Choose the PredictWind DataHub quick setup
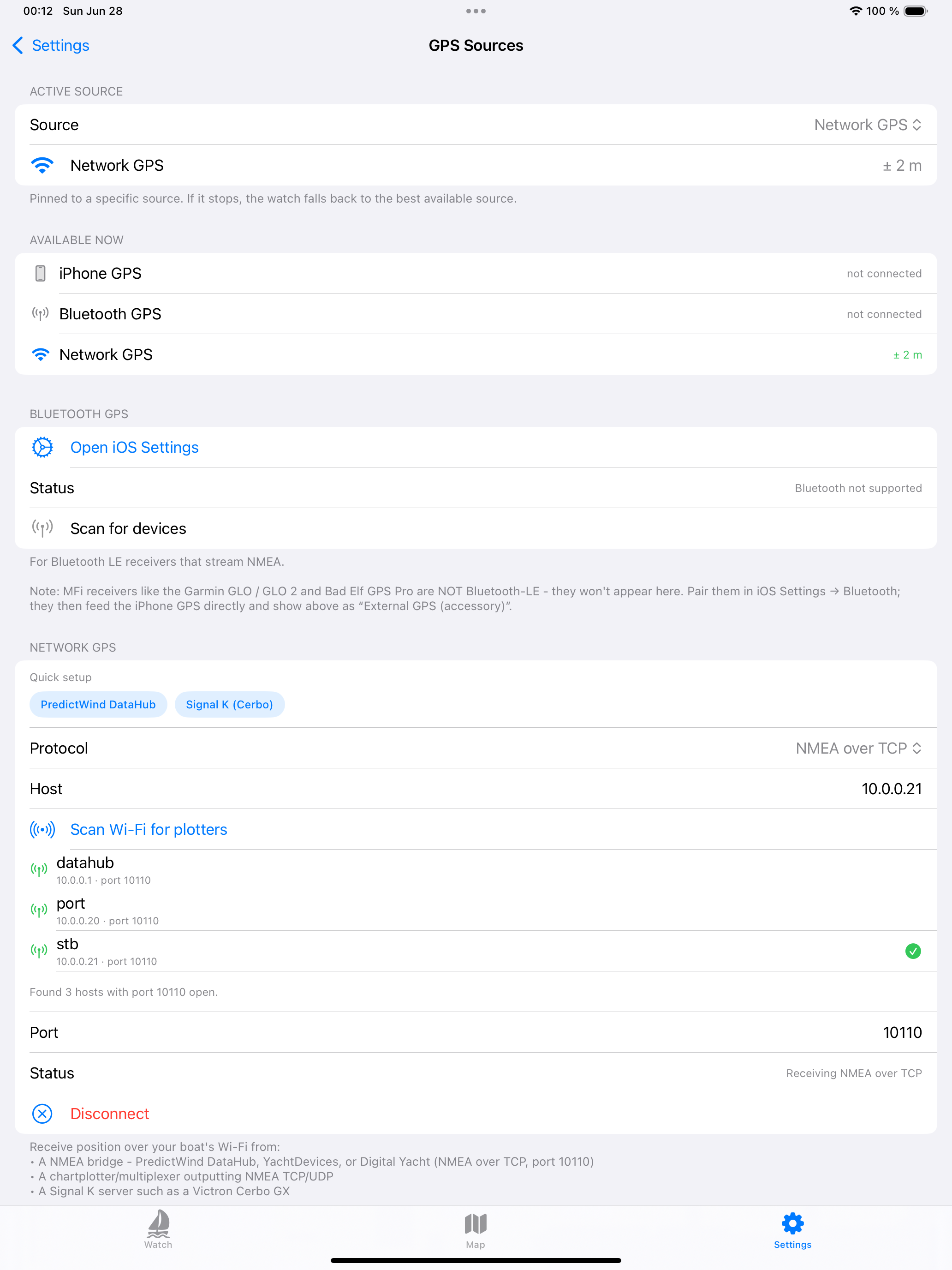 pyautogui.click(x=98, y=705)
